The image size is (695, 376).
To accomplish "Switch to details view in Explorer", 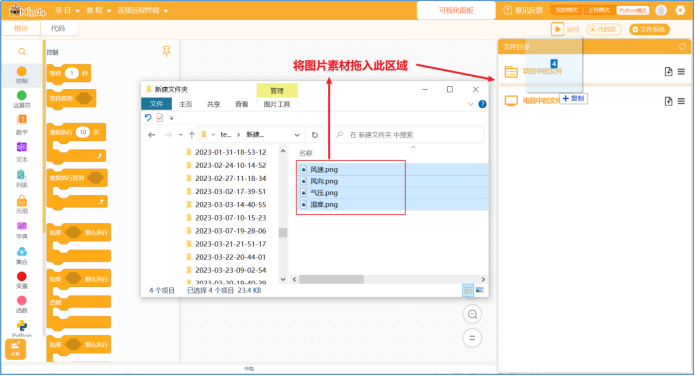I will tap(468, 290).
